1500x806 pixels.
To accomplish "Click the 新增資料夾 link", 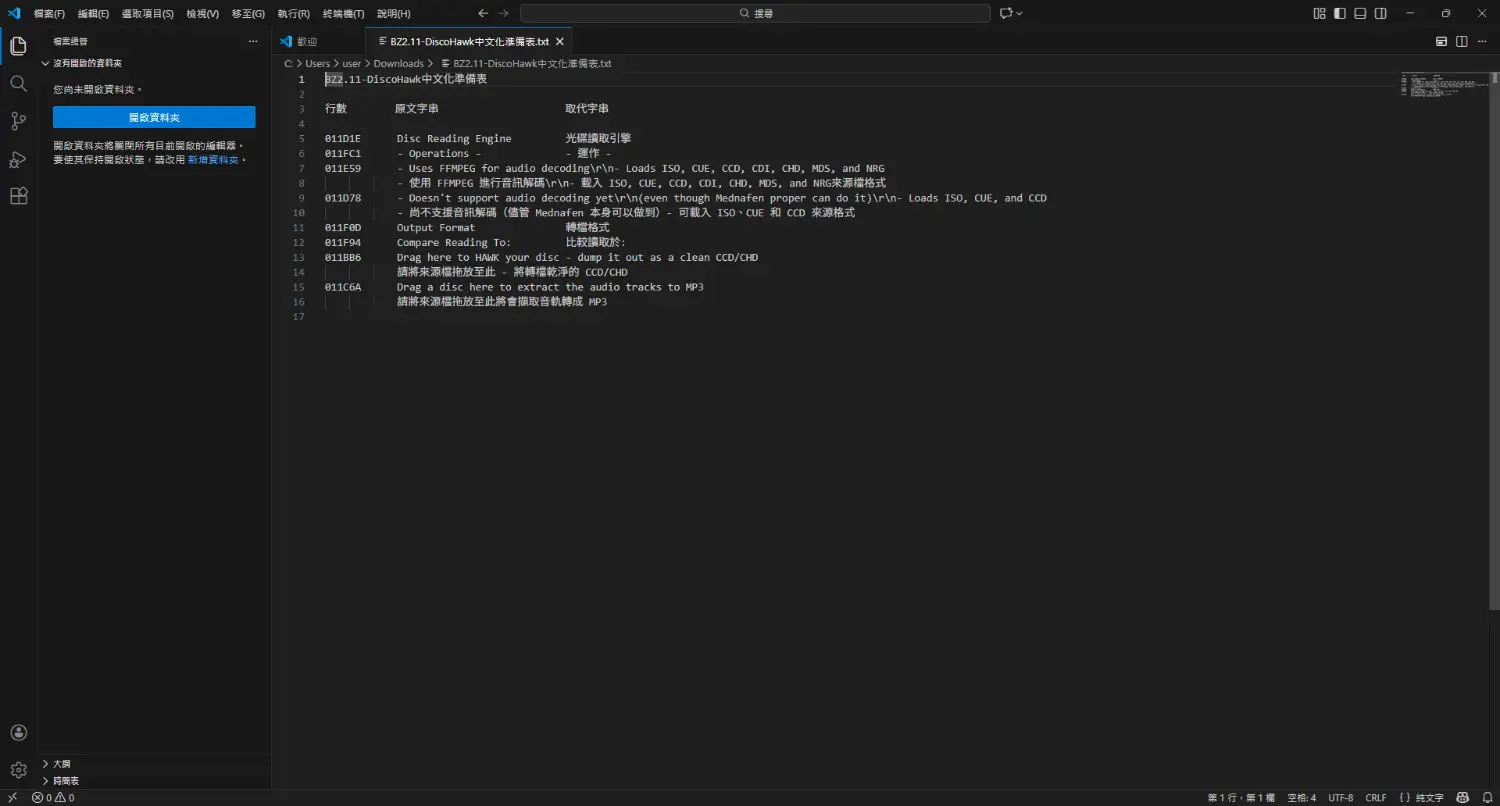I will [x=213, y=160].
